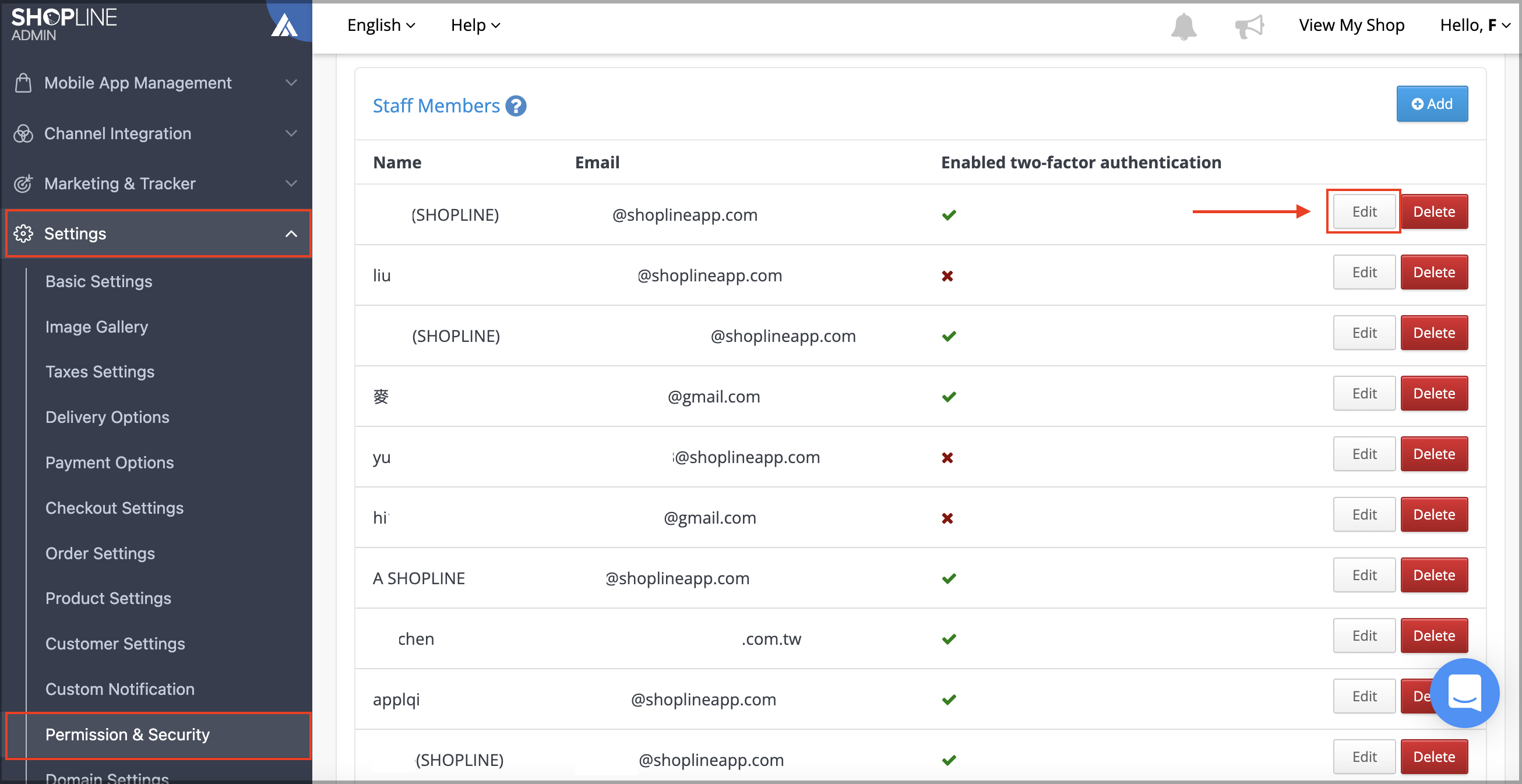This screenshot has height=784, width=1522.
Task: Click the Staff Members help question icon
Action: tap(516, 106)
